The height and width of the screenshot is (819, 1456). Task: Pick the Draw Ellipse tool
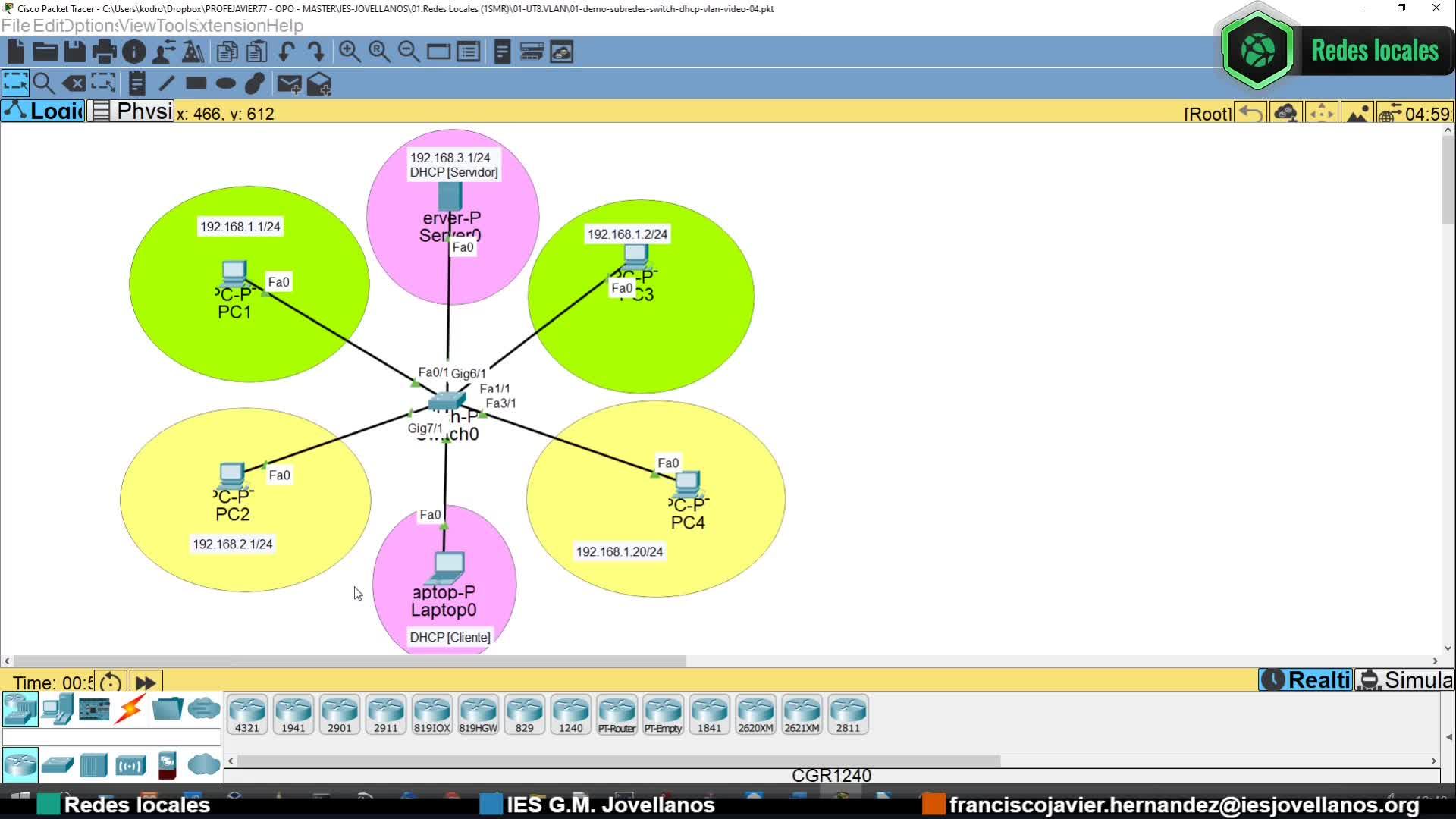tap(225, 83)
